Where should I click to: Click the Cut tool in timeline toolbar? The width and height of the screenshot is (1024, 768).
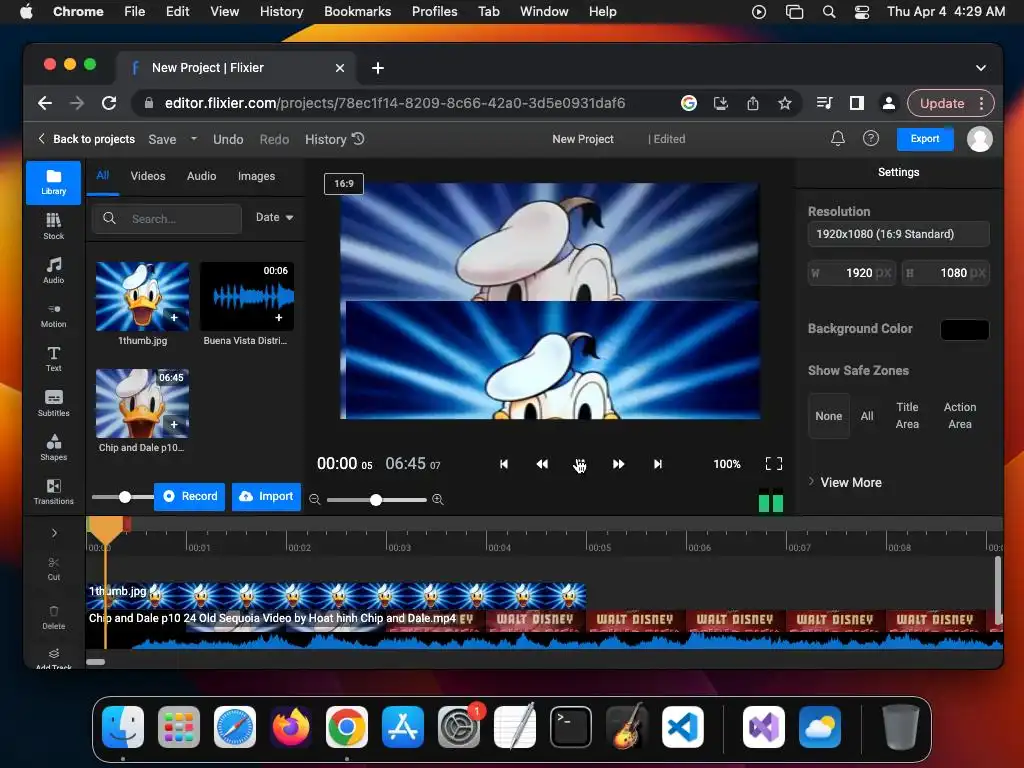[54, 568]
